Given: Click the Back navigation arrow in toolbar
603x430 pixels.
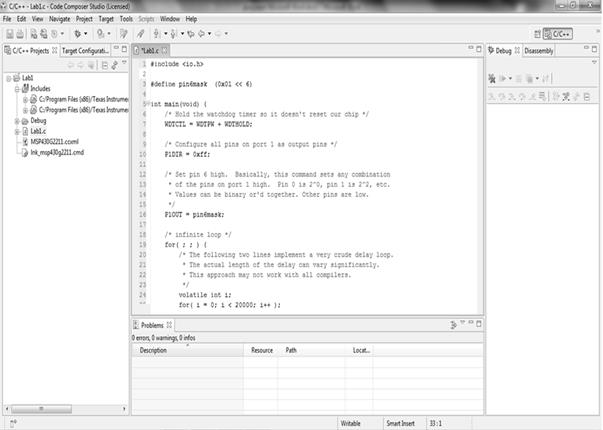Looking at the screenshot, I should [x=202, y=34].
